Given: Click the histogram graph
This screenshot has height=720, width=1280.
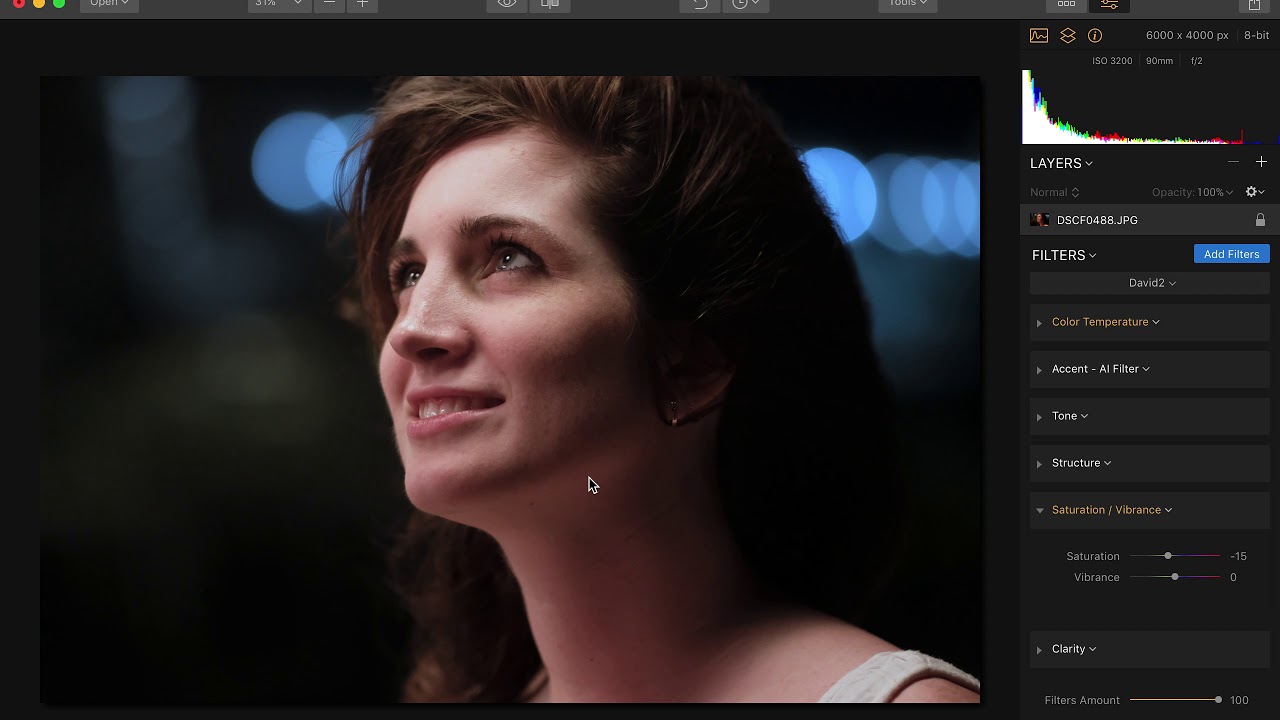Looking at the screenshot, I should pyautogui.click(x=1150, y=107).
